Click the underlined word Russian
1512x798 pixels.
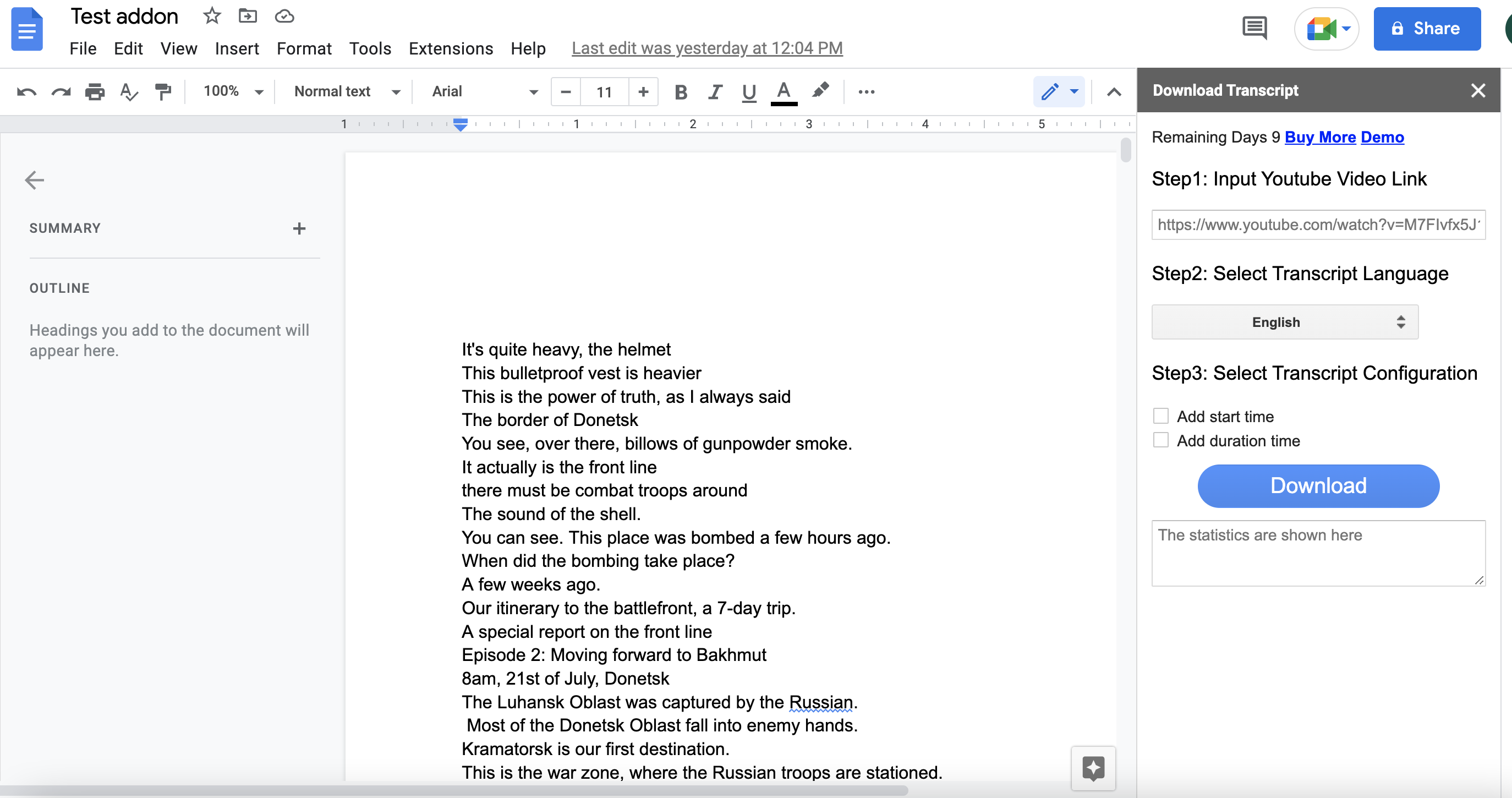point(820,702)
